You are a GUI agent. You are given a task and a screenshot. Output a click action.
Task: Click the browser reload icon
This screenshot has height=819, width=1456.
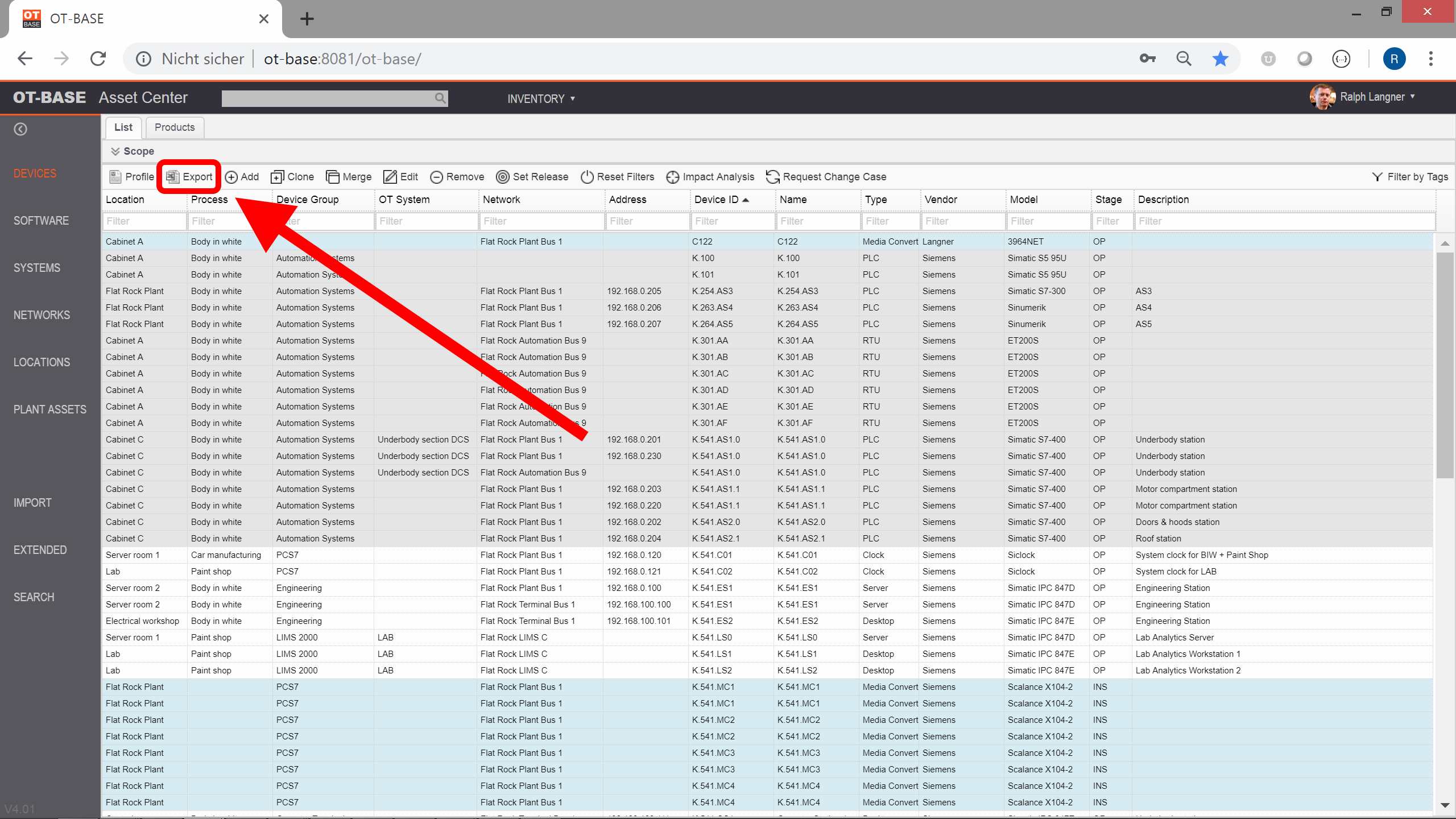coord(98,59)
